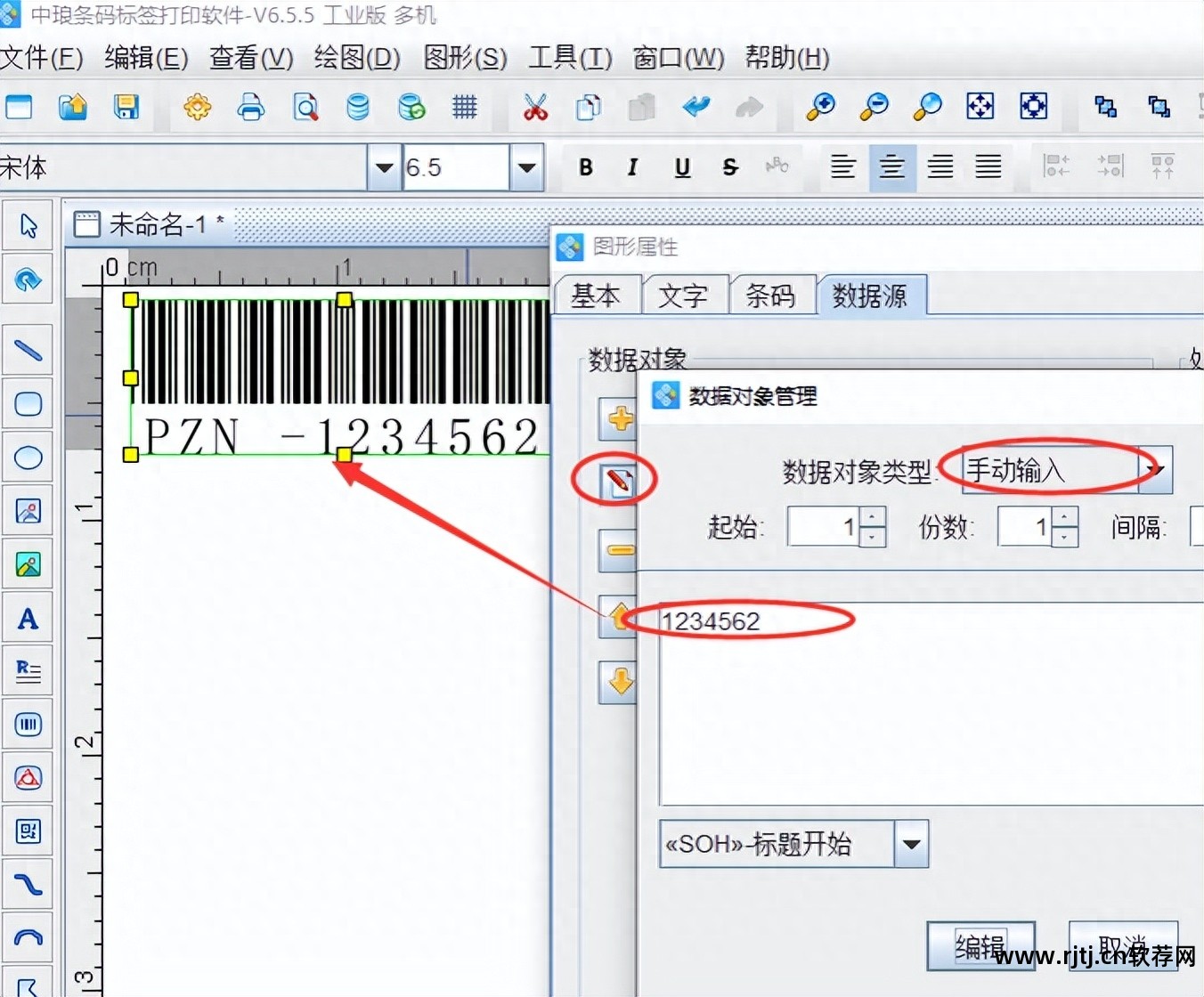Toggle bold text formatting
This screenshot has height=997, width=1204.
click(585, 166)
